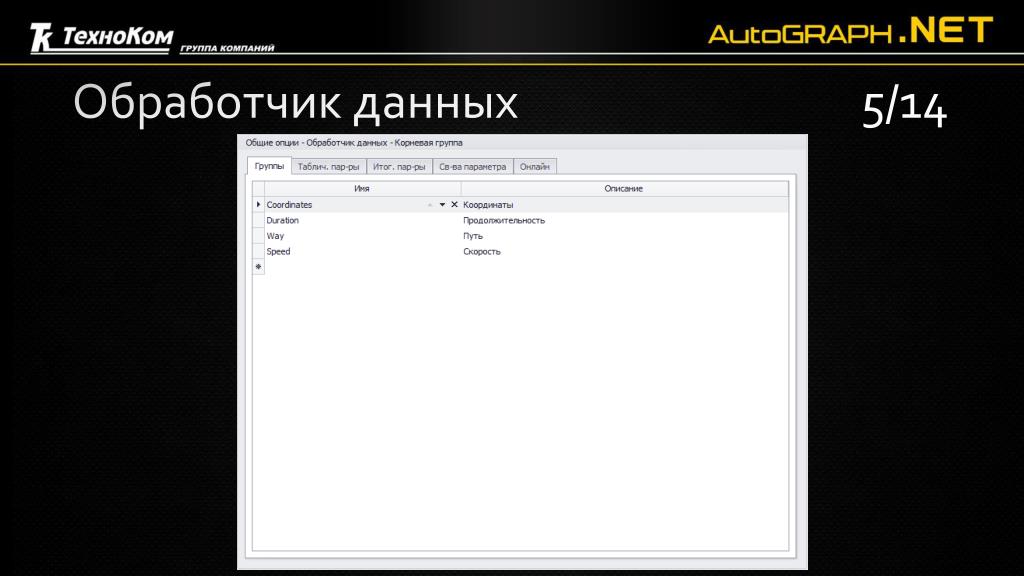1024x576 pixels.
Task: Sort by the Описание column header
Action: pyautogui.click(x=624, y=189)
